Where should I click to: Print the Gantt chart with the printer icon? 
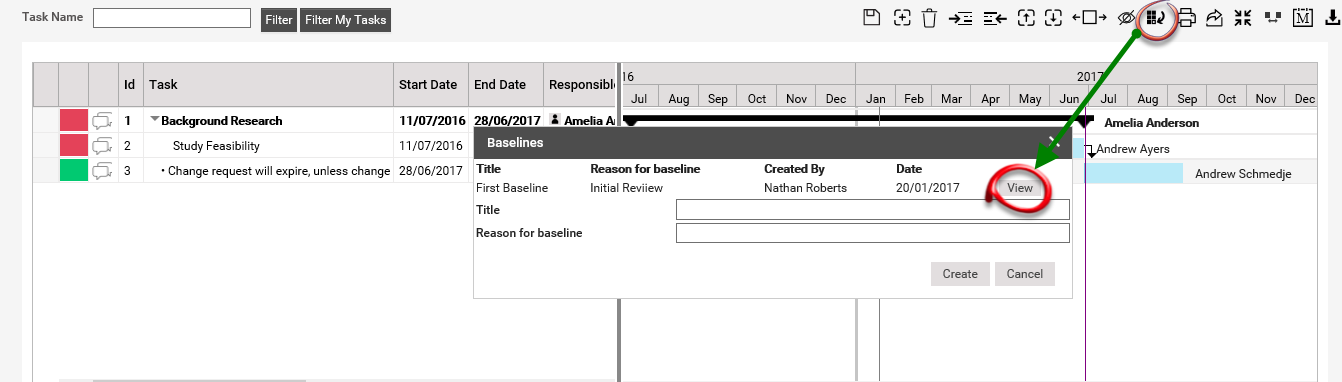coord(1187,17)
